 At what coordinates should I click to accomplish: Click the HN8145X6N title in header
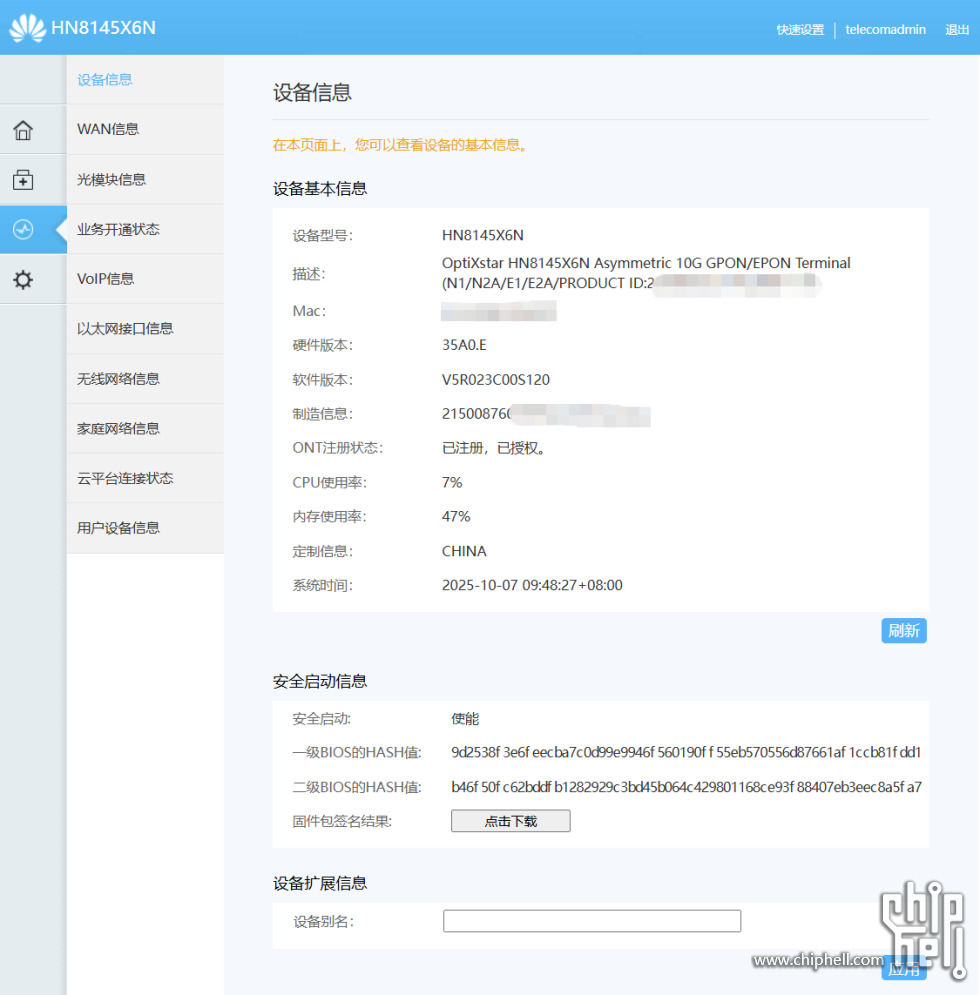[103, 28]
